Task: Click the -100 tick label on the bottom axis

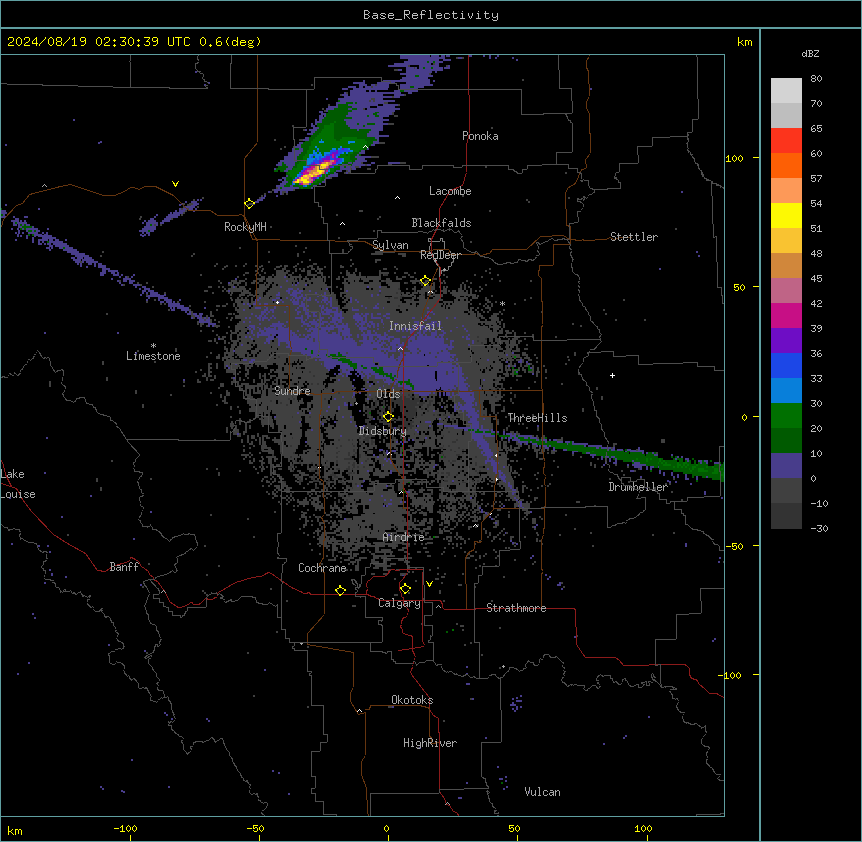Action: pos(125,828)
